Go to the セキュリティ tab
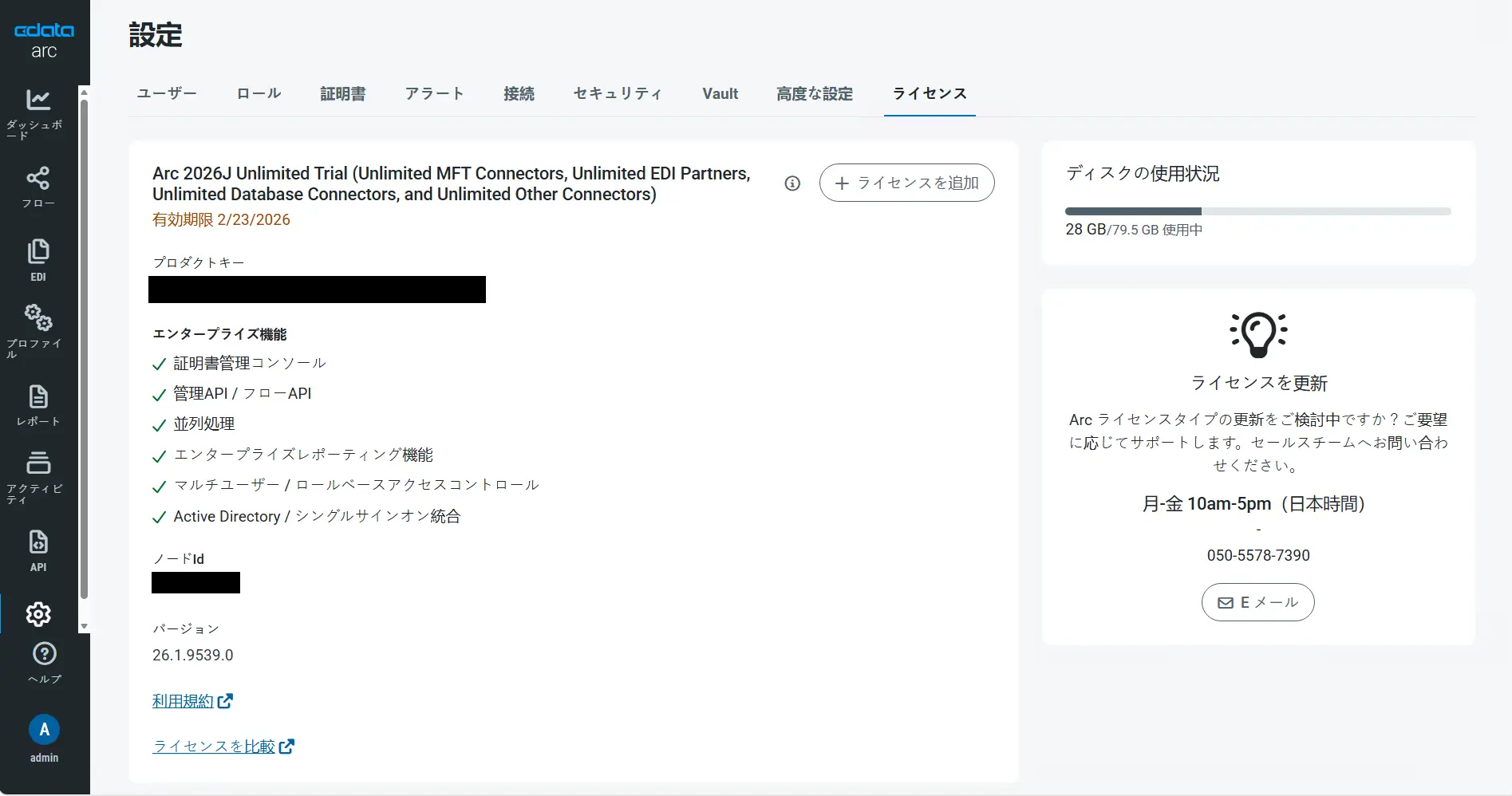Image resolution: width=1512 pixels, height=796 pixels. [x=618, y=94]
